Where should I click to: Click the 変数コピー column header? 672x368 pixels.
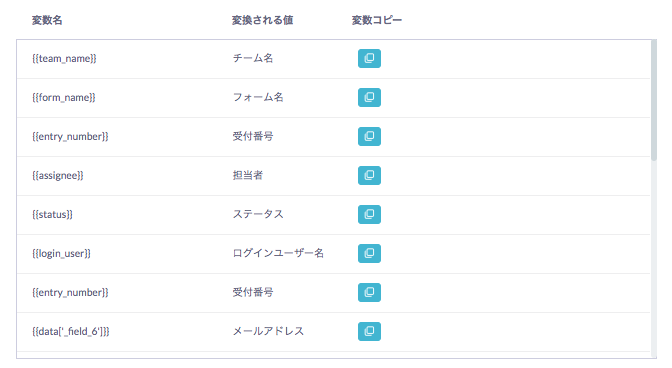(377, 20)
